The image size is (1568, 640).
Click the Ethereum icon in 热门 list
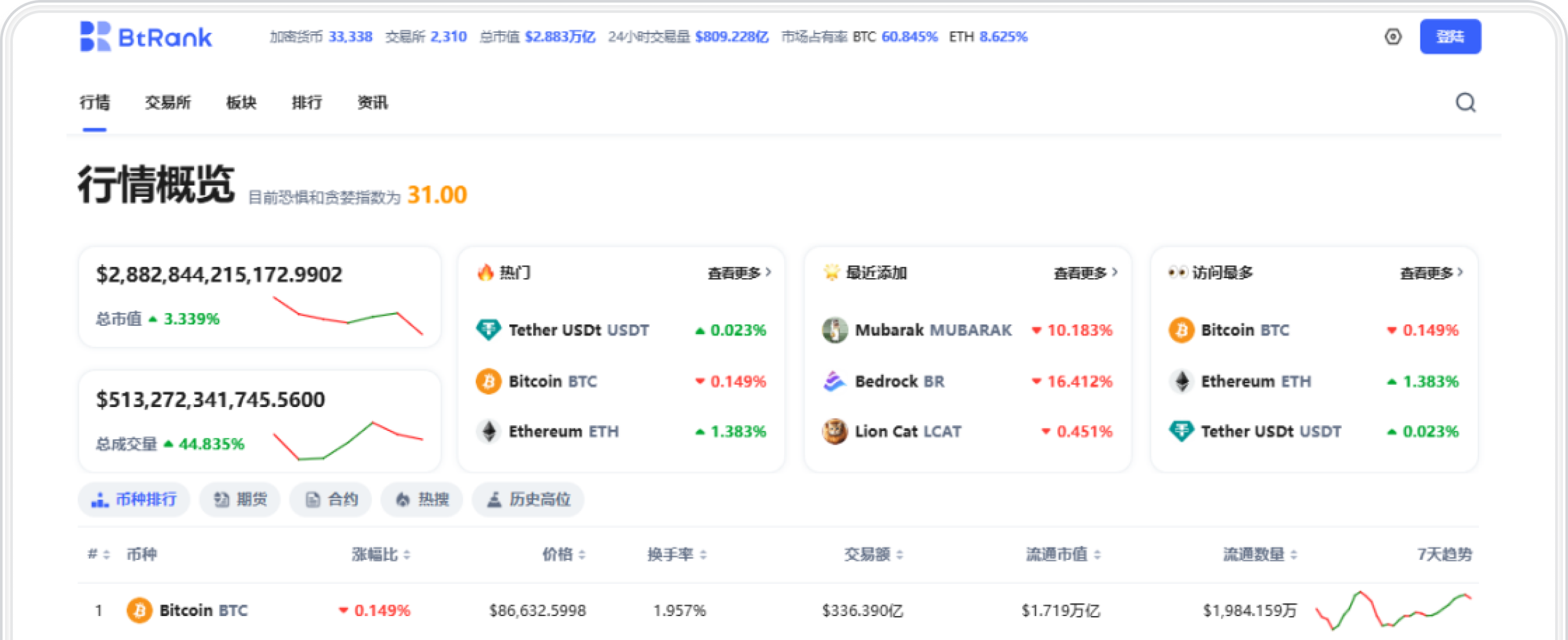(x=488, y=431)
